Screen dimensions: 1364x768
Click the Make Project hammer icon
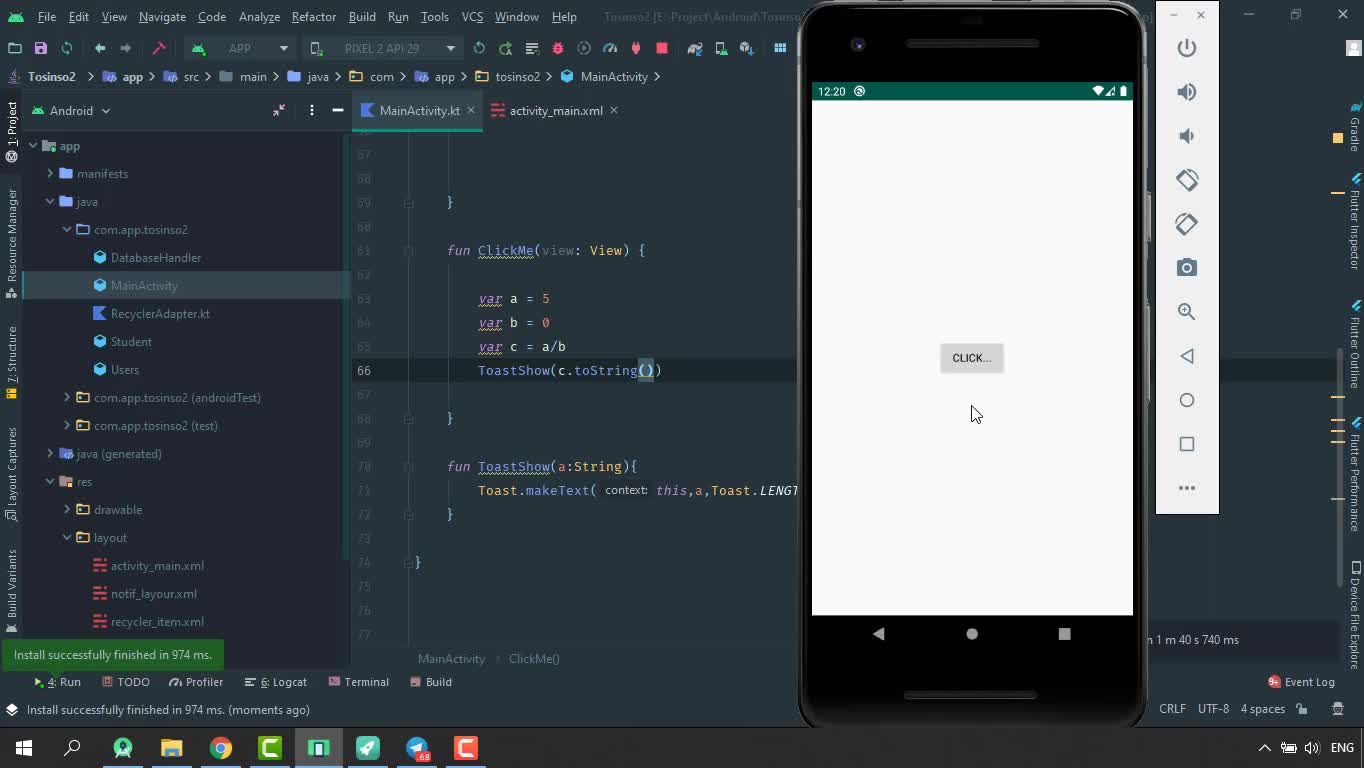point(158,48)
